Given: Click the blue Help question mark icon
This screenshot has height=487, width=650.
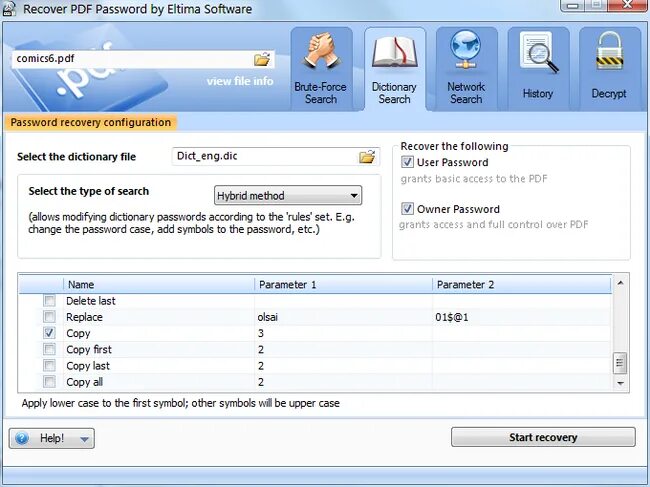Looking at the screenshot, I should 22,438.
